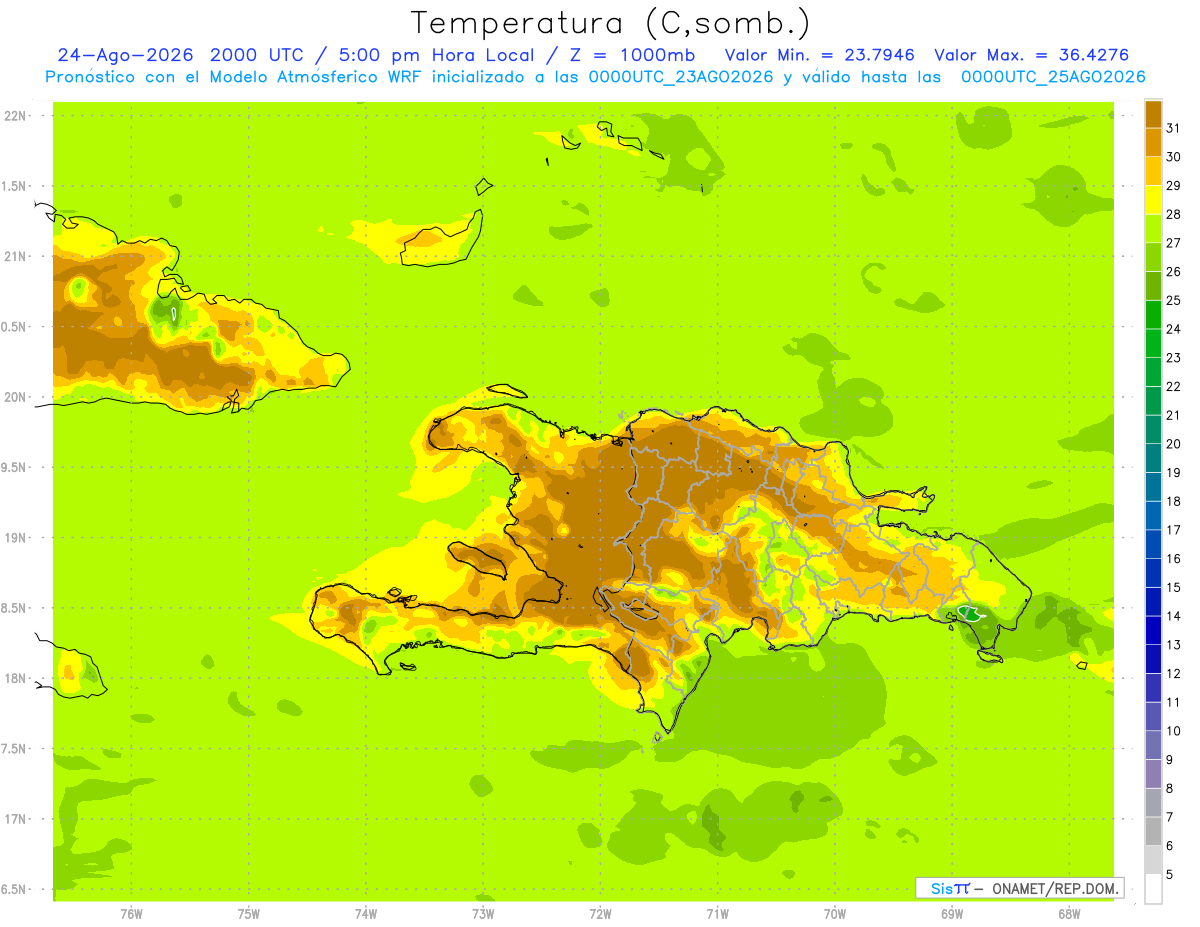Click the '75W' longitude axis label
Screen dimensions: 1200x927
249,913
